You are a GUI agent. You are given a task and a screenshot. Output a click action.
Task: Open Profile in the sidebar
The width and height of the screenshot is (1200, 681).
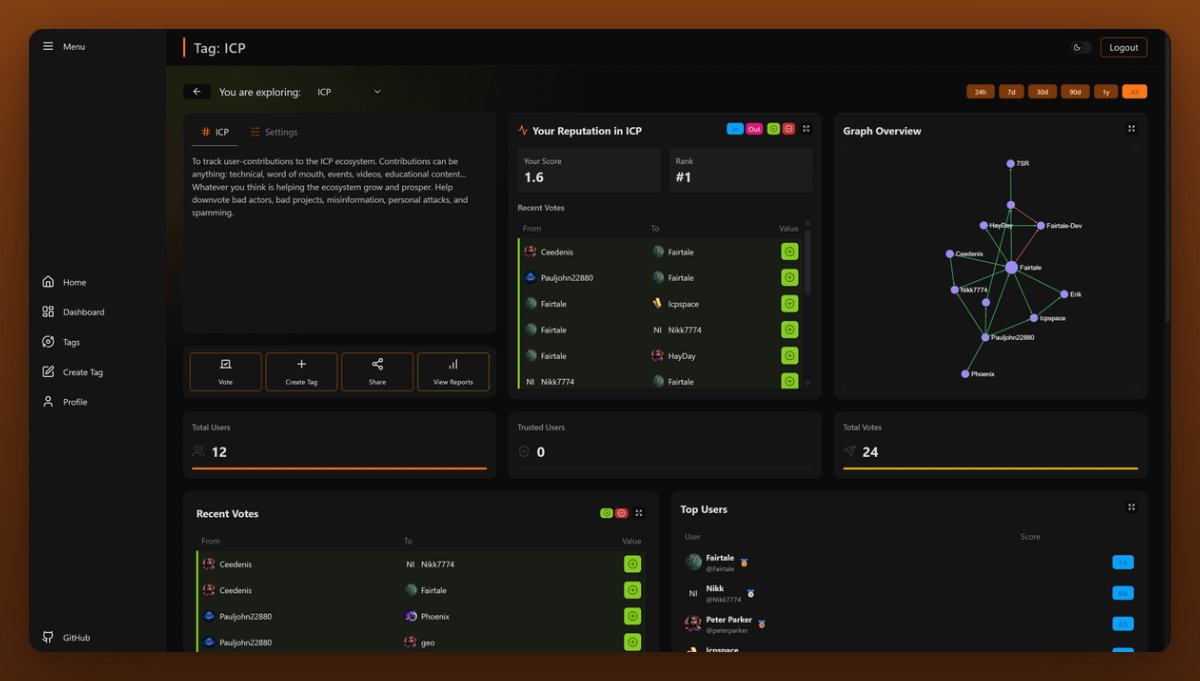pyautogui.click(x=65, y=402)
